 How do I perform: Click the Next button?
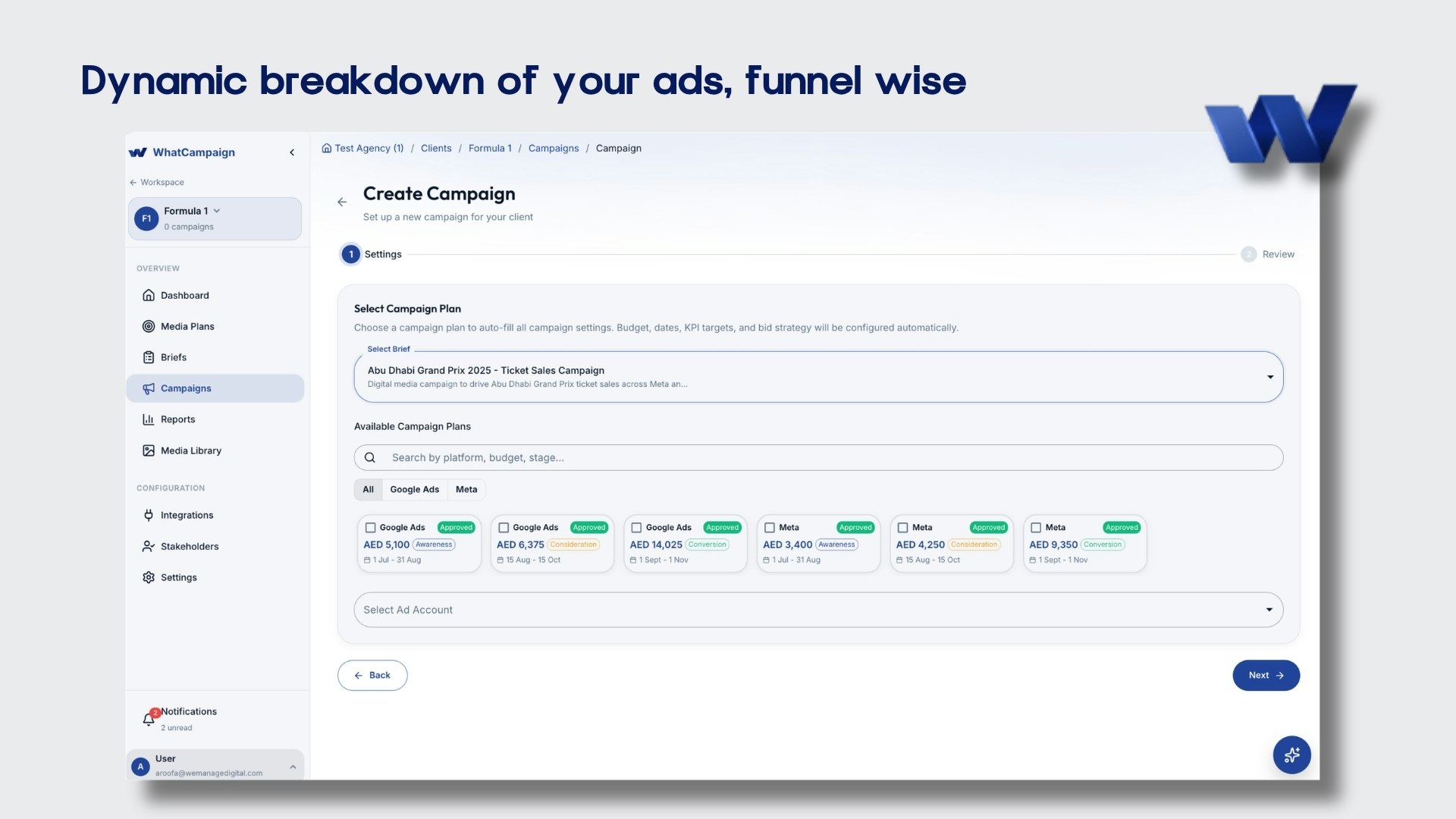point(1266,675)
